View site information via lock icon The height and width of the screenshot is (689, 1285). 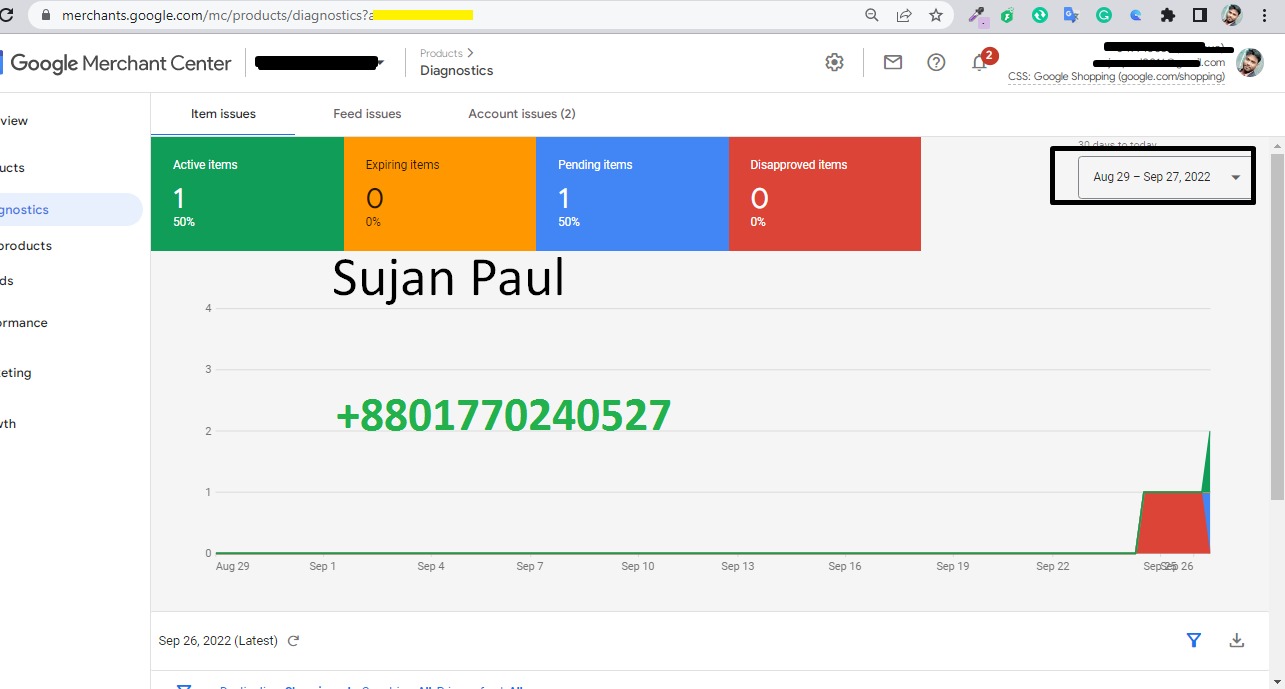pos(46,15)
